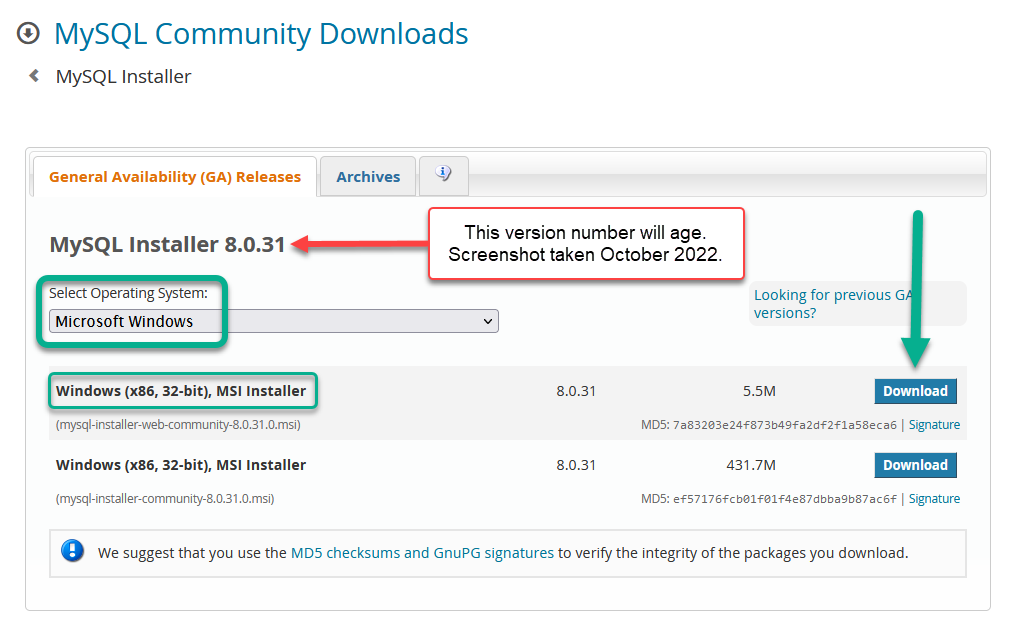Download the 431.7M full installer
The image size is (1018, 628).
915,465
